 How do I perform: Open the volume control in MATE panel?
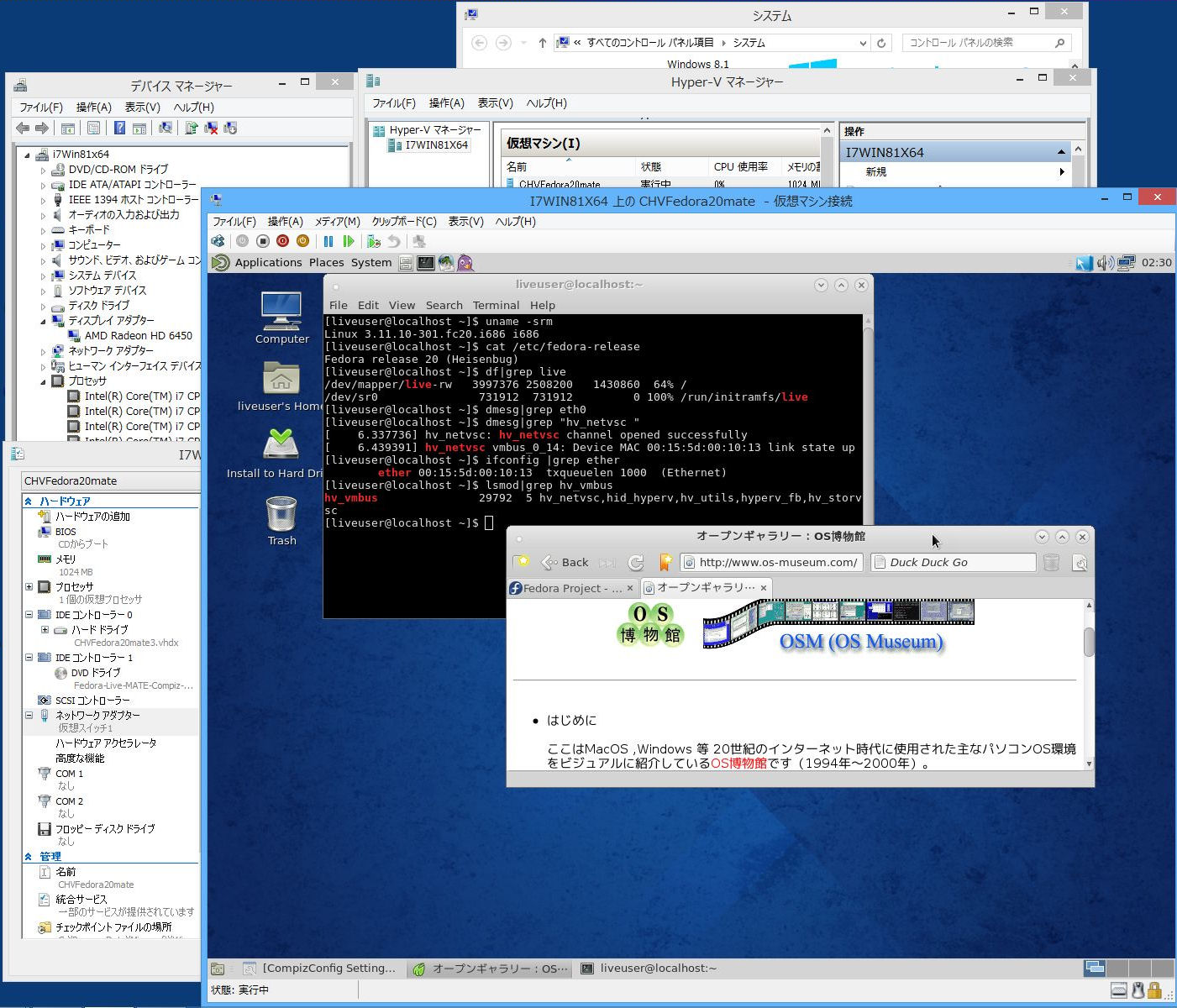[1105, 263]
